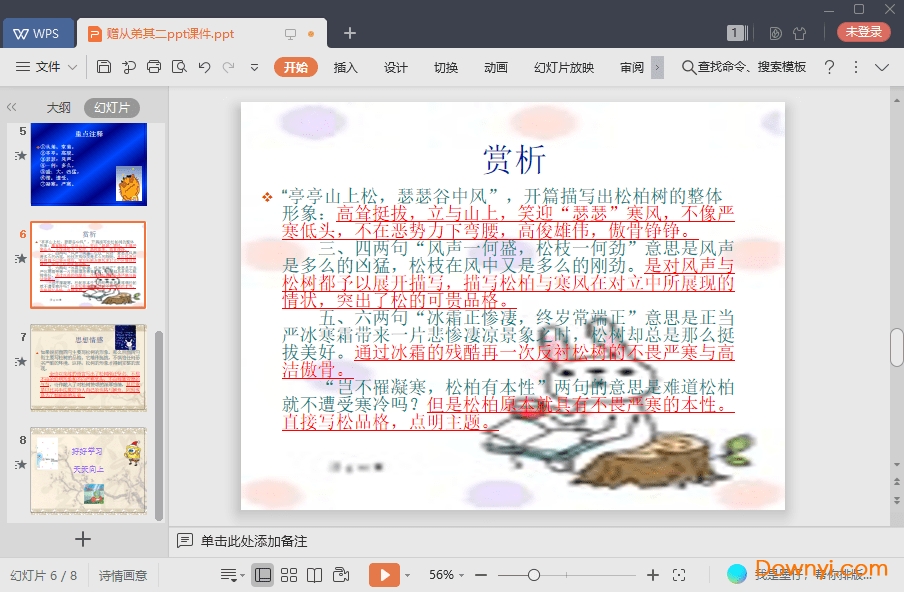Switch to slide sorter view icon

(x=289, y=575)
